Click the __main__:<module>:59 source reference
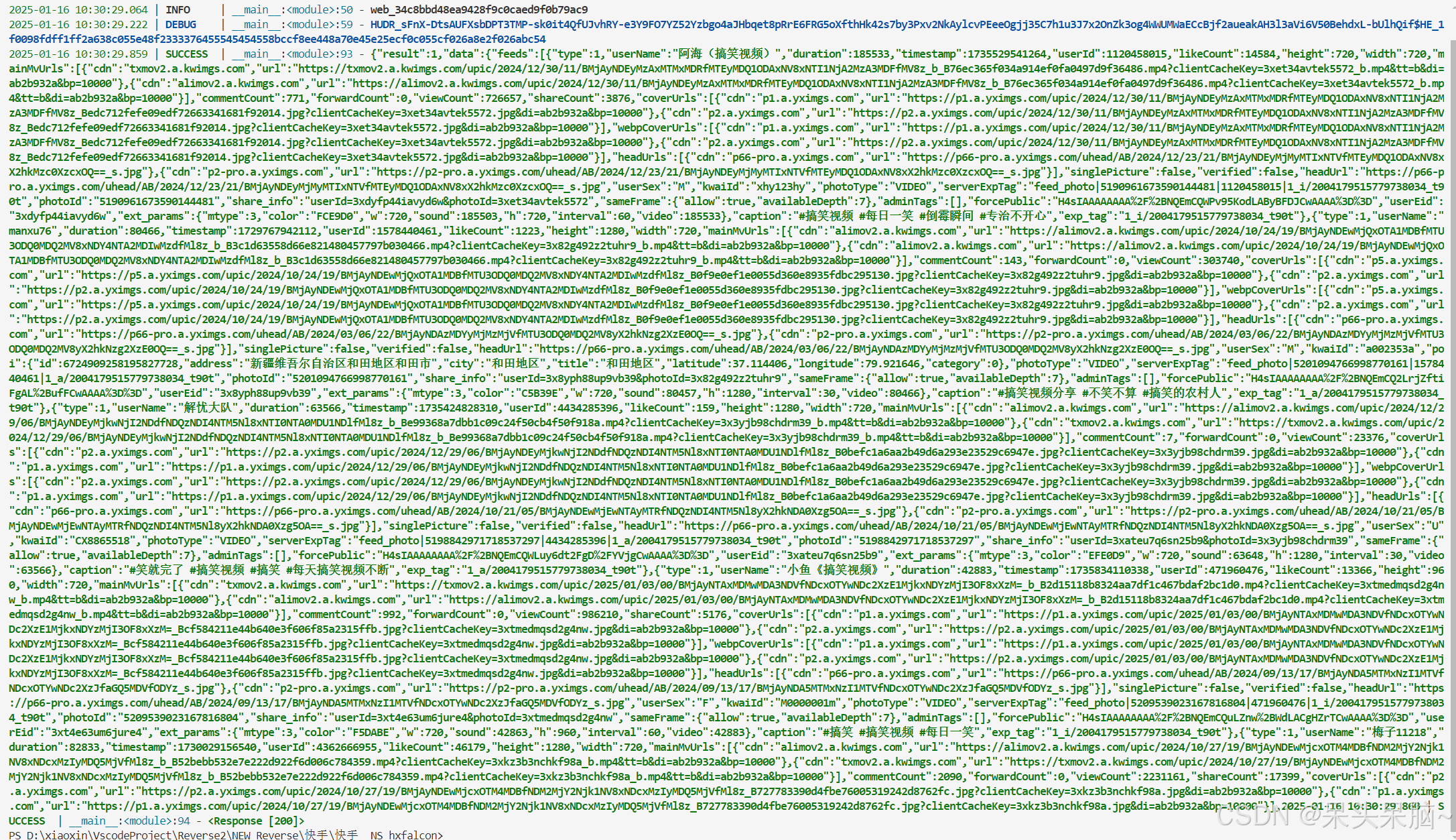1456x840 pixels. point(293,25)
